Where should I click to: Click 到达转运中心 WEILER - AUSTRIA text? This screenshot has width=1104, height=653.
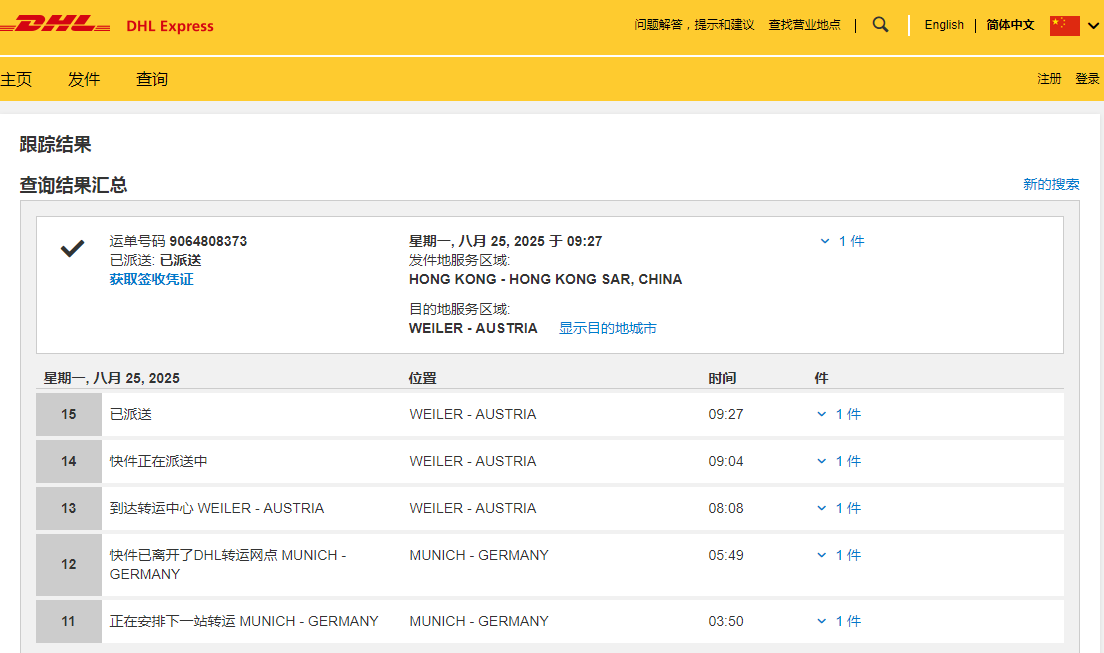click(217, 508)
